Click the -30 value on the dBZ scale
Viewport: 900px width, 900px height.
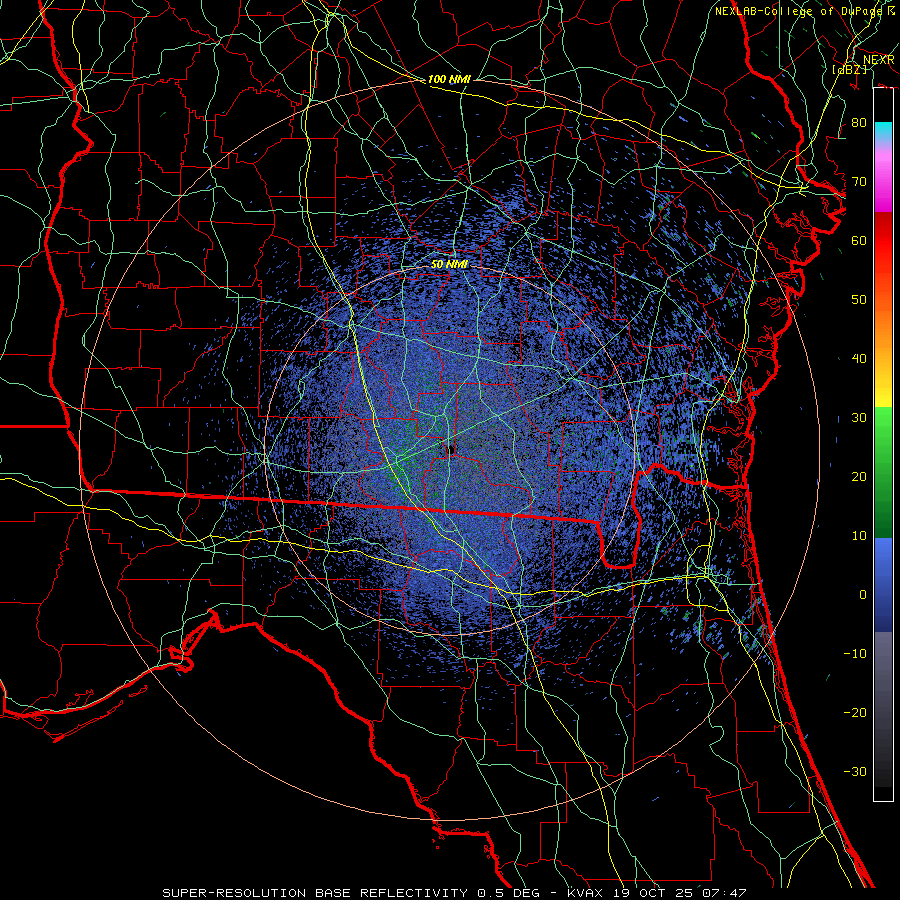pyautogui.click(x=855, y=771)
